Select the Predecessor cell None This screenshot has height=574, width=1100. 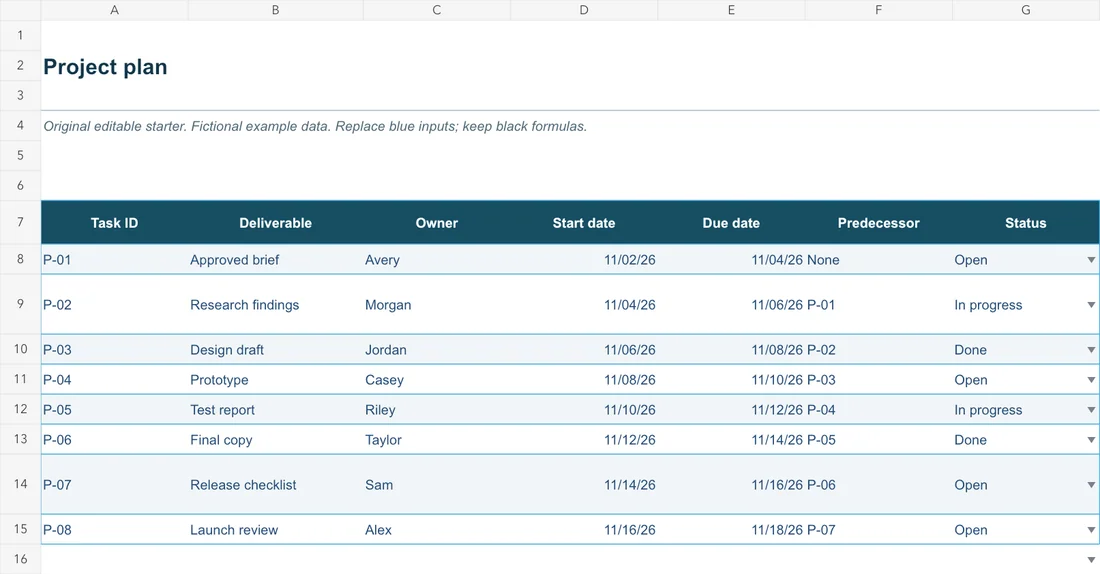point(879,260)
